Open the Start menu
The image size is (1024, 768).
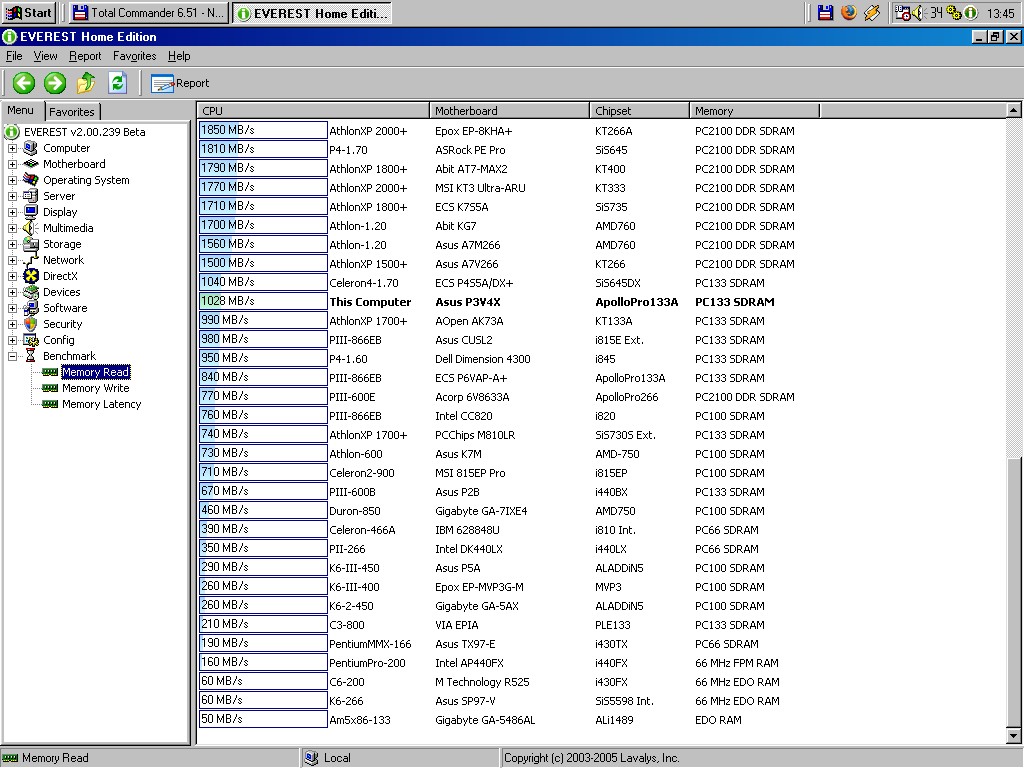[x=29, y=12]
